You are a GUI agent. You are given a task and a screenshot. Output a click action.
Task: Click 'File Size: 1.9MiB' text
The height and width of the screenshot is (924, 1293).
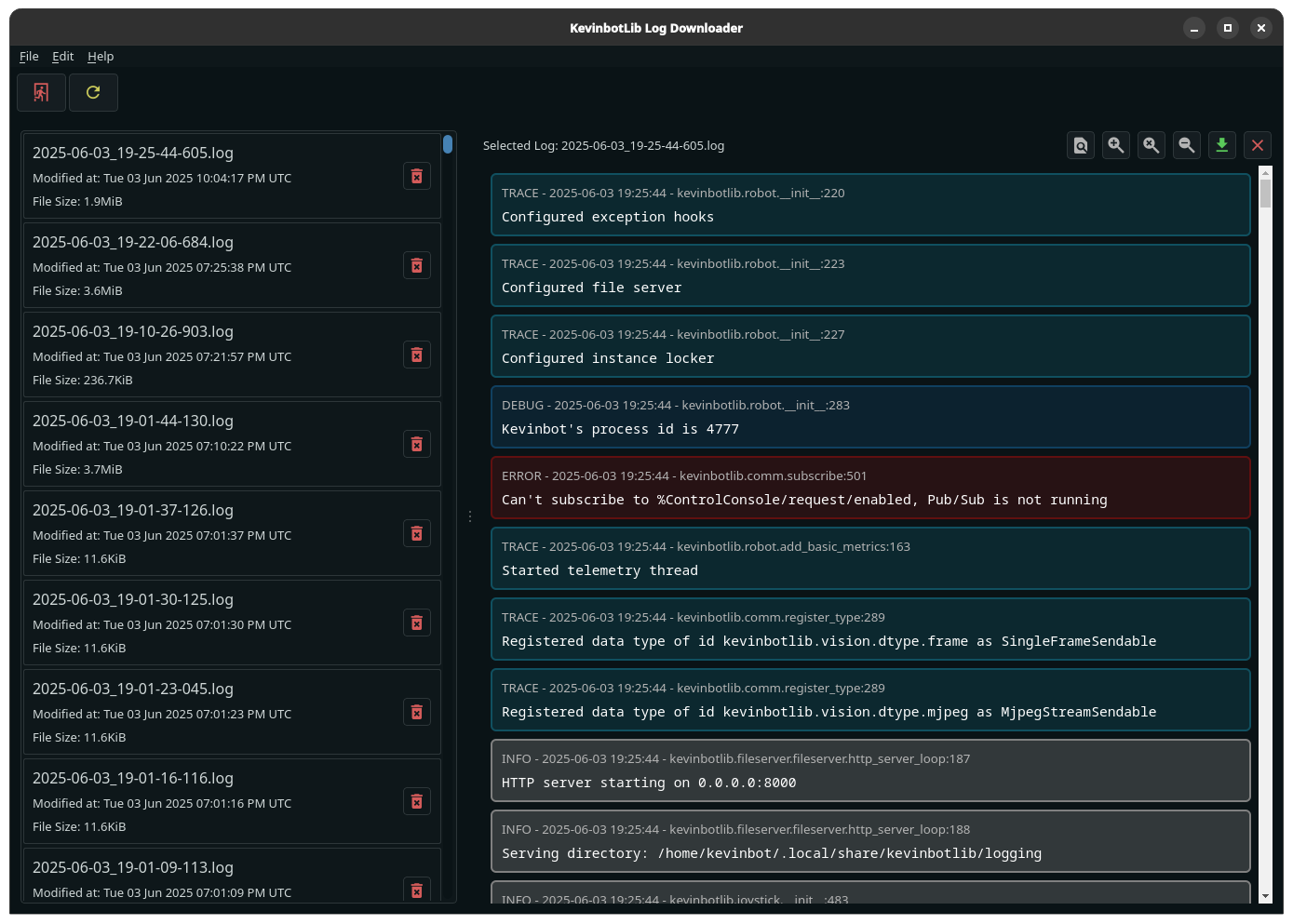(77, 201)
